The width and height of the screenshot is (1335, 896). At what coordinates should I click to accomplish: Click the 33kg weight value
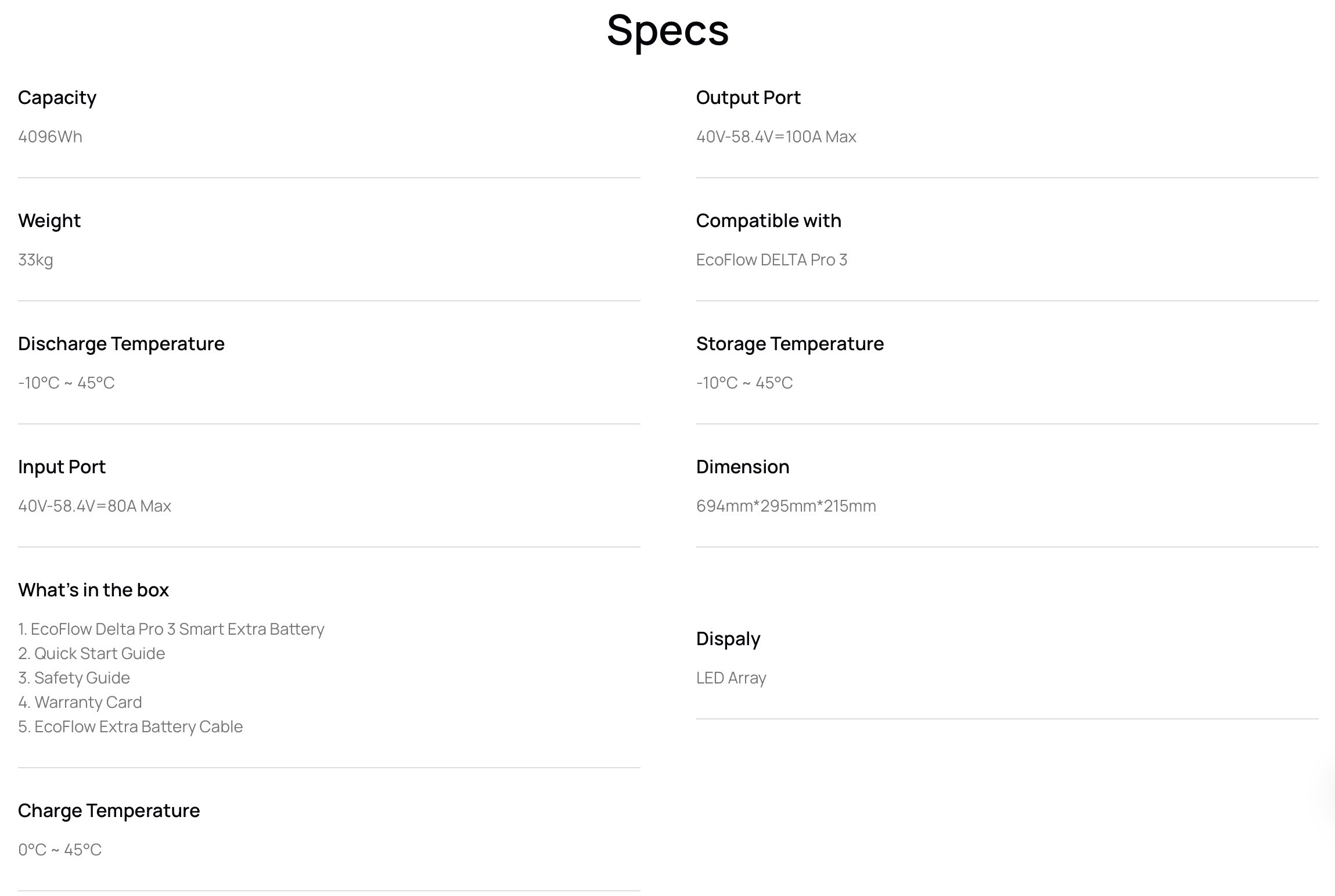pyautogui.click(x=35, y=260)
